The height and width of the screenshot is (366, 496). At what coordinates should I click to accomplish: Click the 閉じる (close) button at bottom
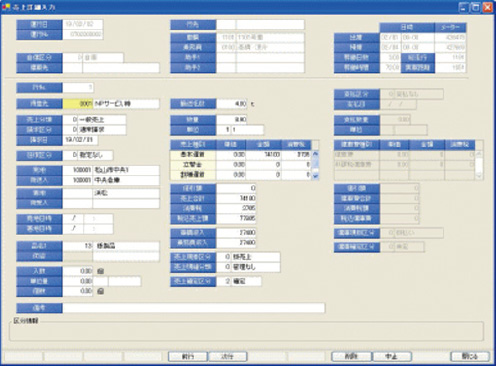tap(470, 356)
